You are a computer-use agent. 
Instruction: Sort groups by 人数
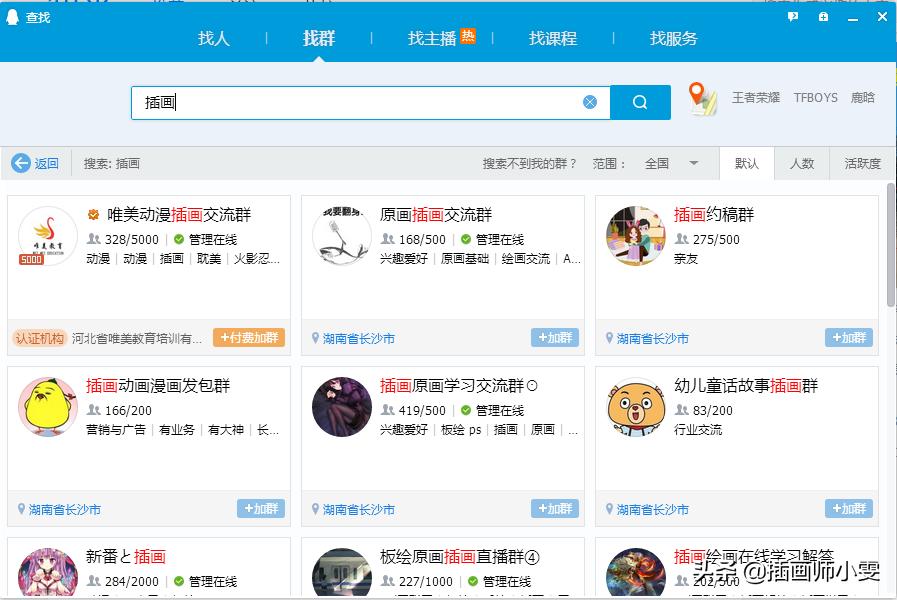point(803,164)
